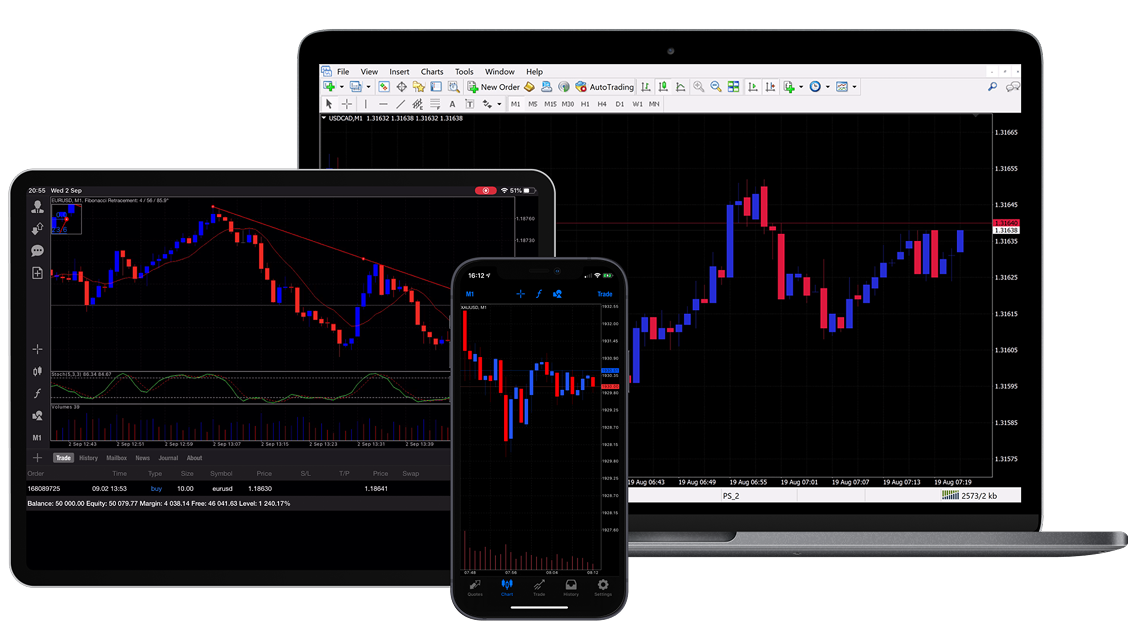The image size is (1128, 634).
Task: Switch to the H4 timeframe
Action: tap(602, 104)
